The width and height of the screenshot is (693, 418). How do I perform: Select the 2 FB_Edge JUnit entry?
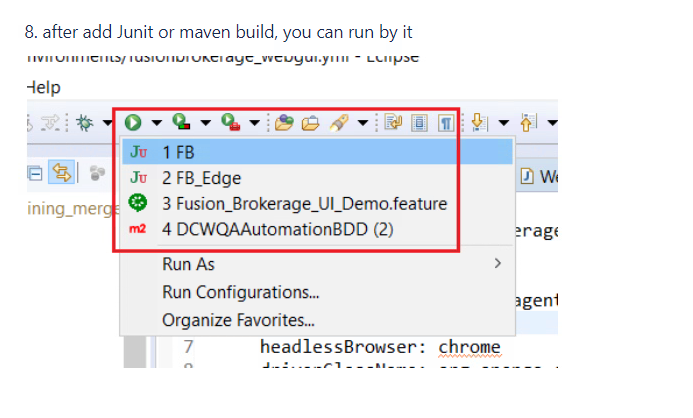(x=317, y=178)
